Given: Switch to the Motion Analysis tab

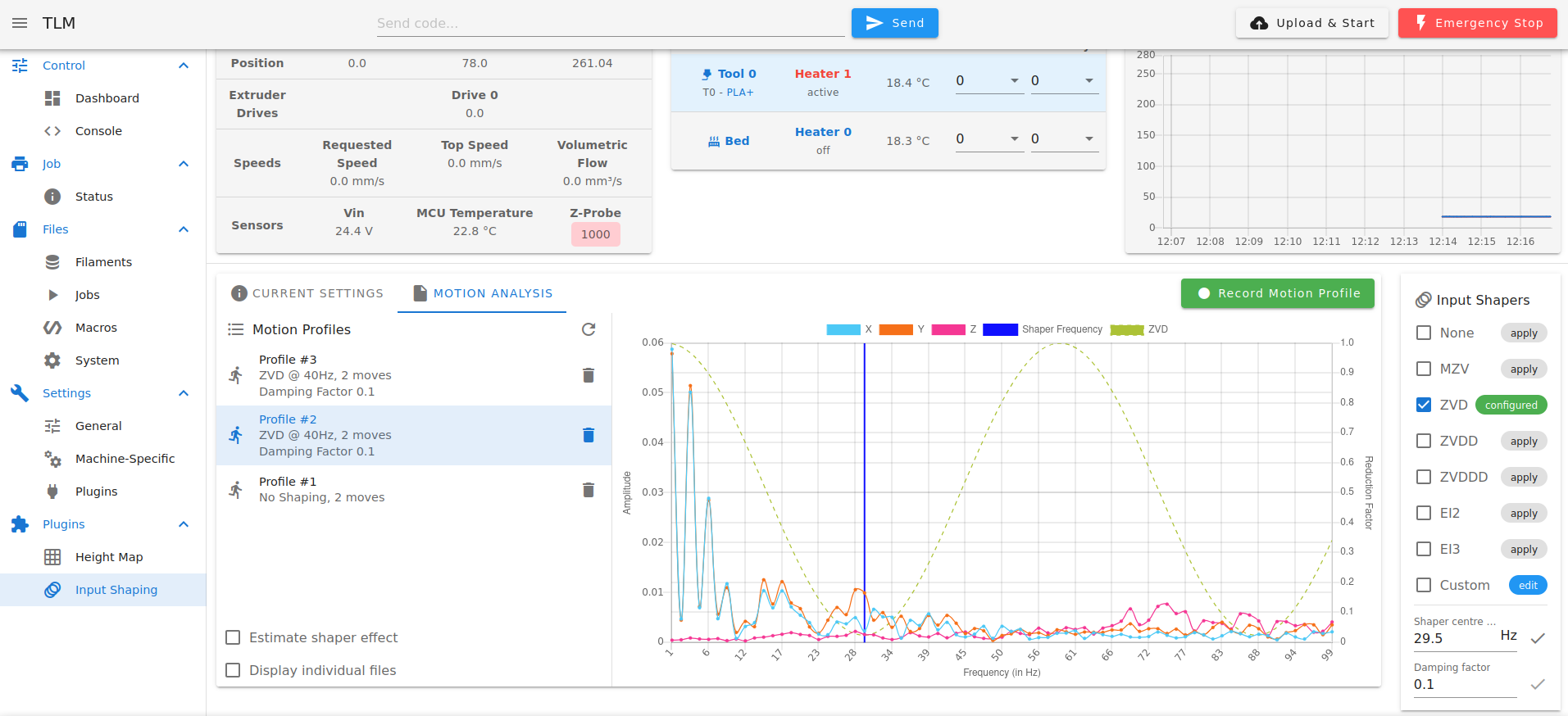Looking at the screenshot, I should coord(482,293).
